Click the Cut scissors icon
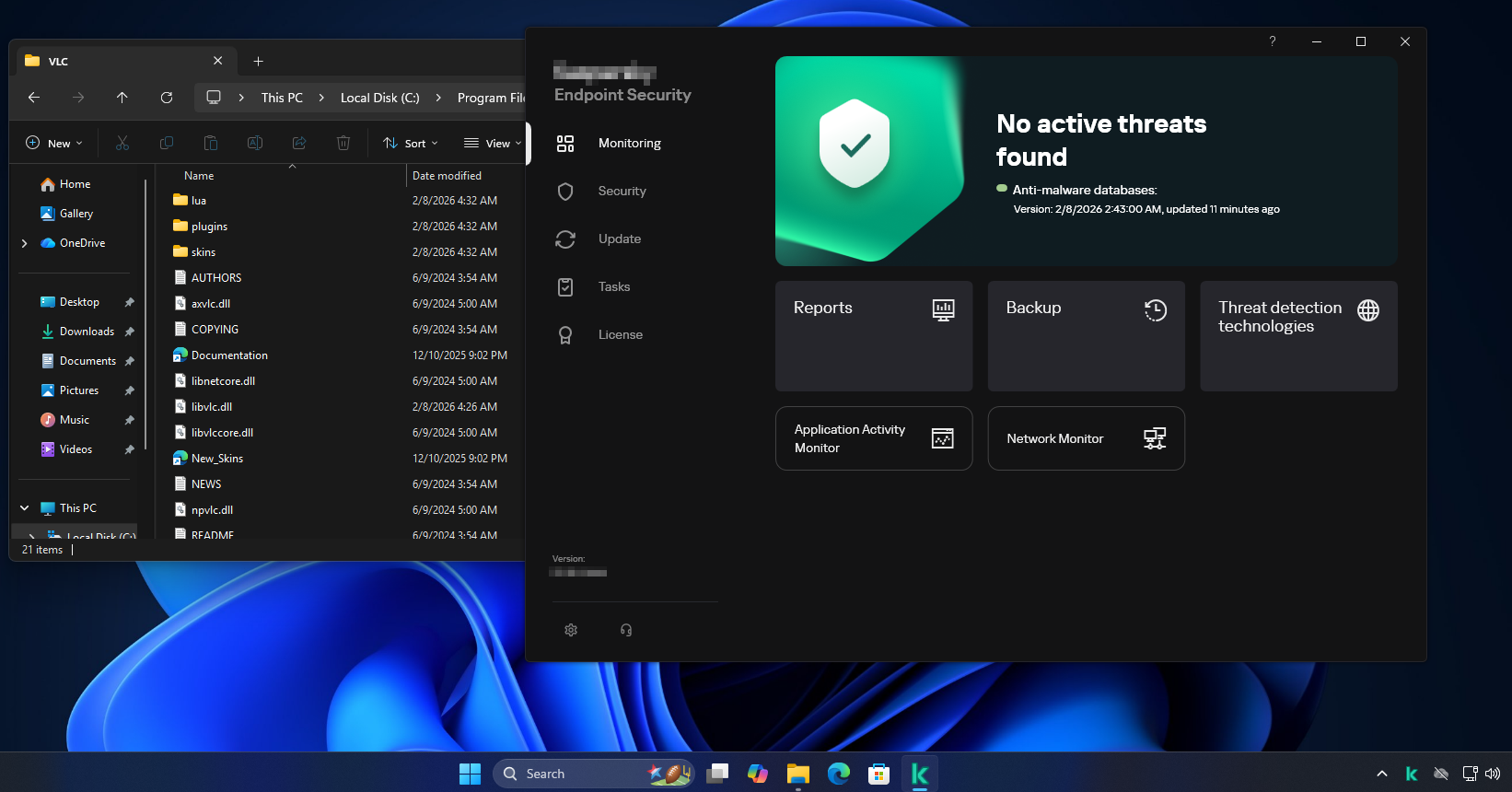Screen dimensions: 1512x792 point(122,143)
